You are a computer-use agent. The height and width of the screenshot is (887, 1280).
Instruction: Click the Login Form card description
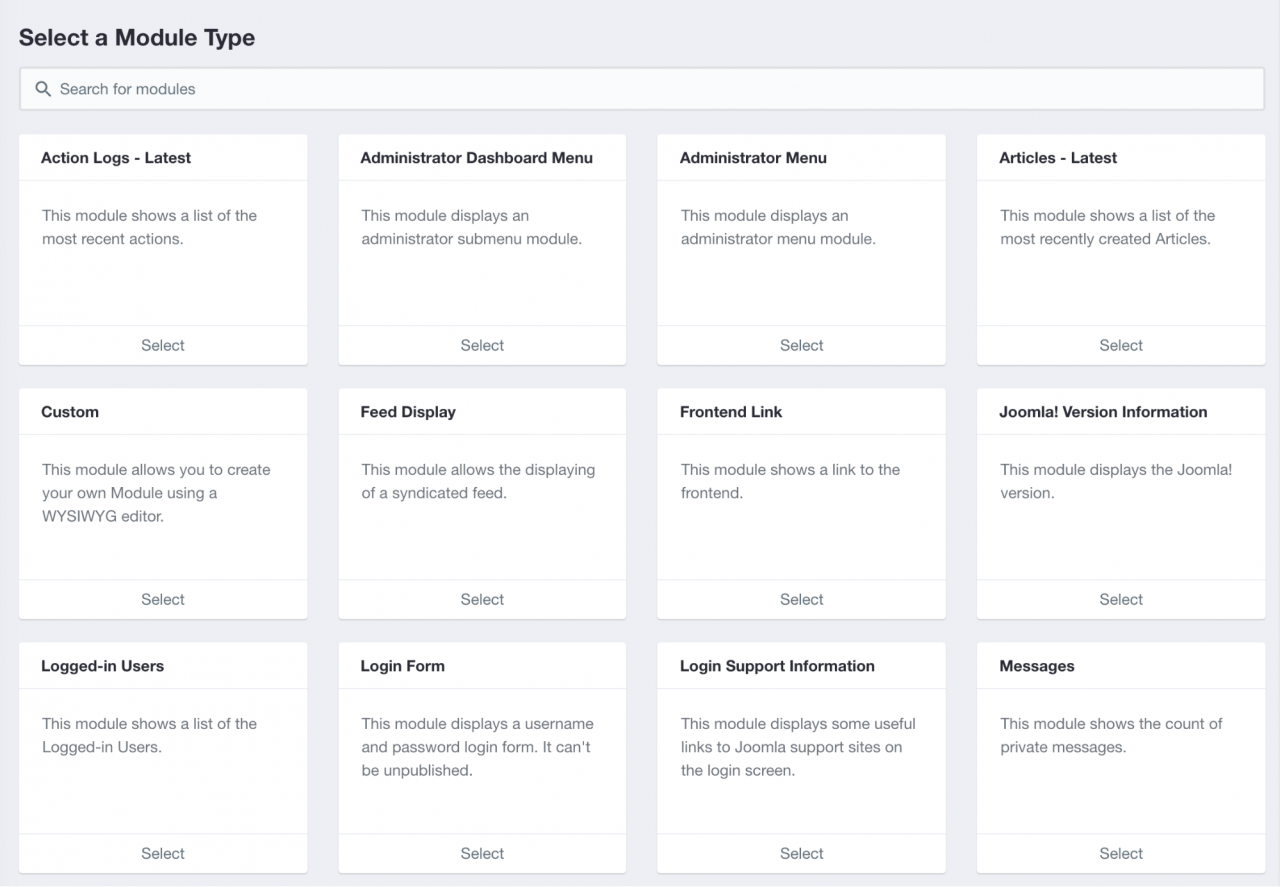pos(478,747)
